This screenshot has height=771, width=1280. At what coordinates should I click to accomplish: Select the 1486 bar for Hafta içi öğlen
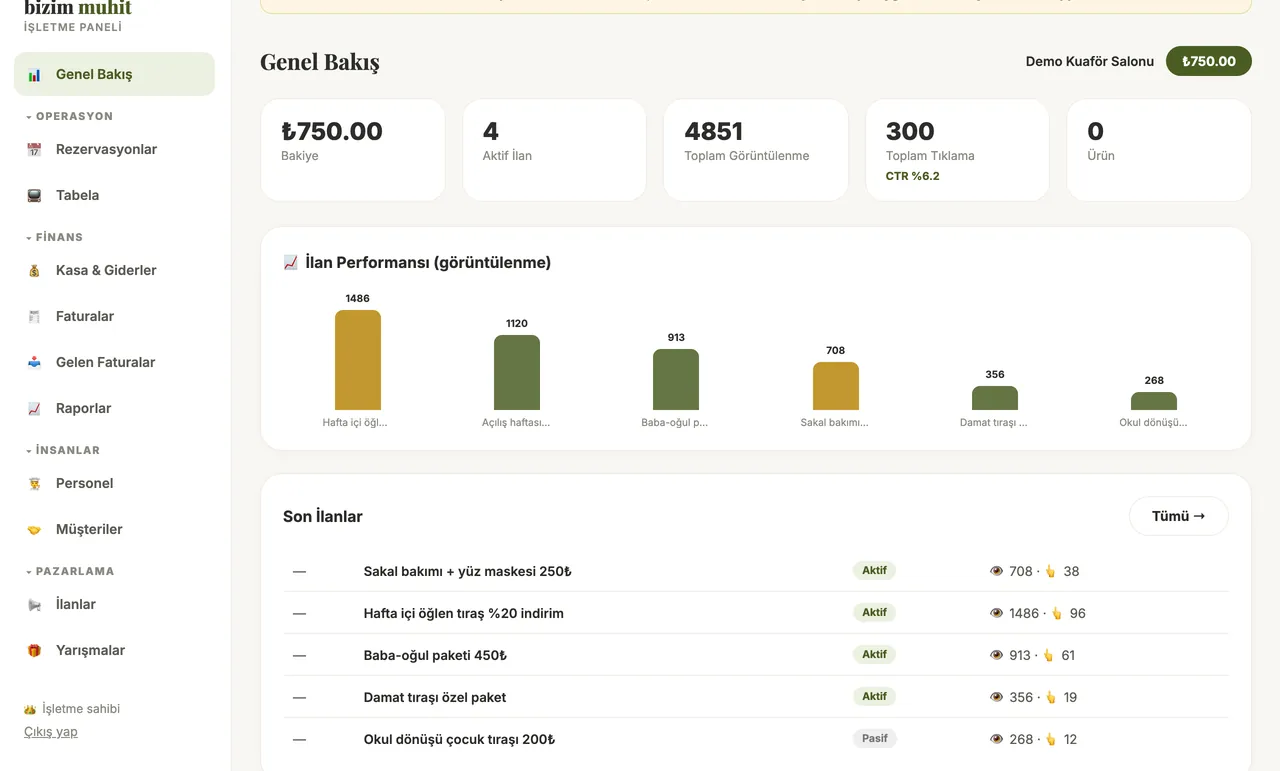tap(358, 360)
